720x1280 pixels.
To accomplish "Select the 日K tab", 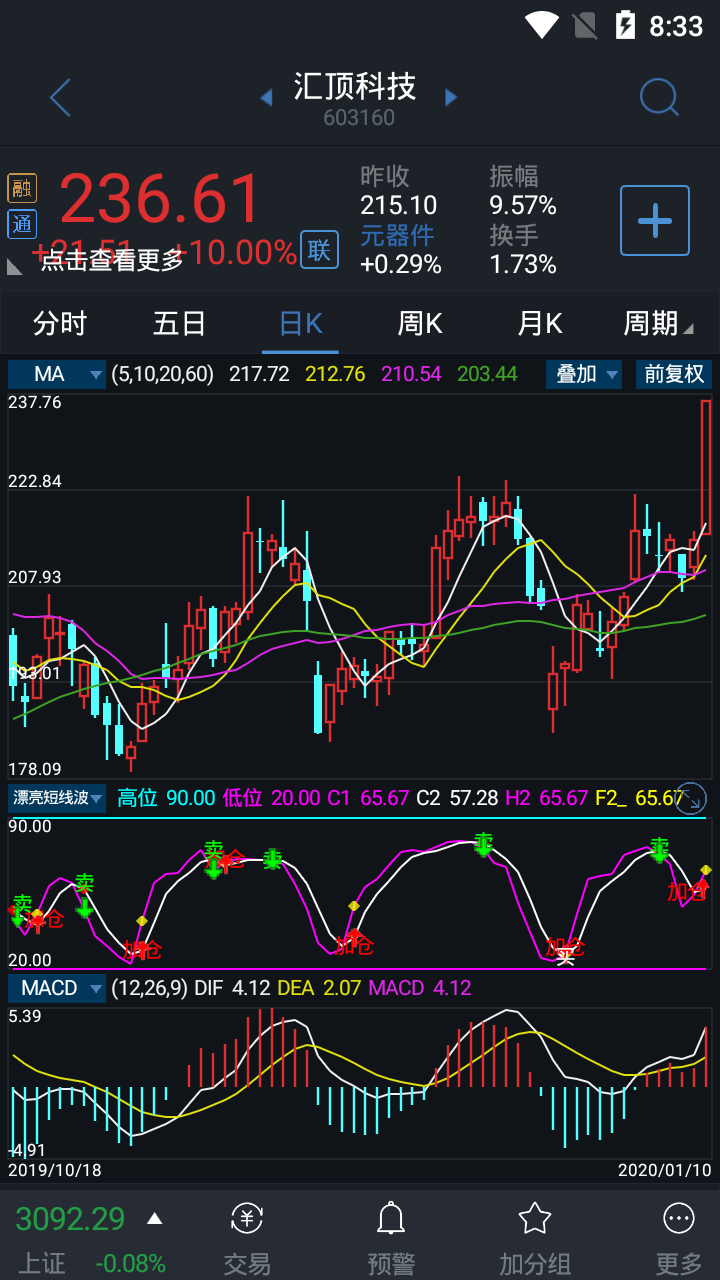I will click(x=300, y=323).
